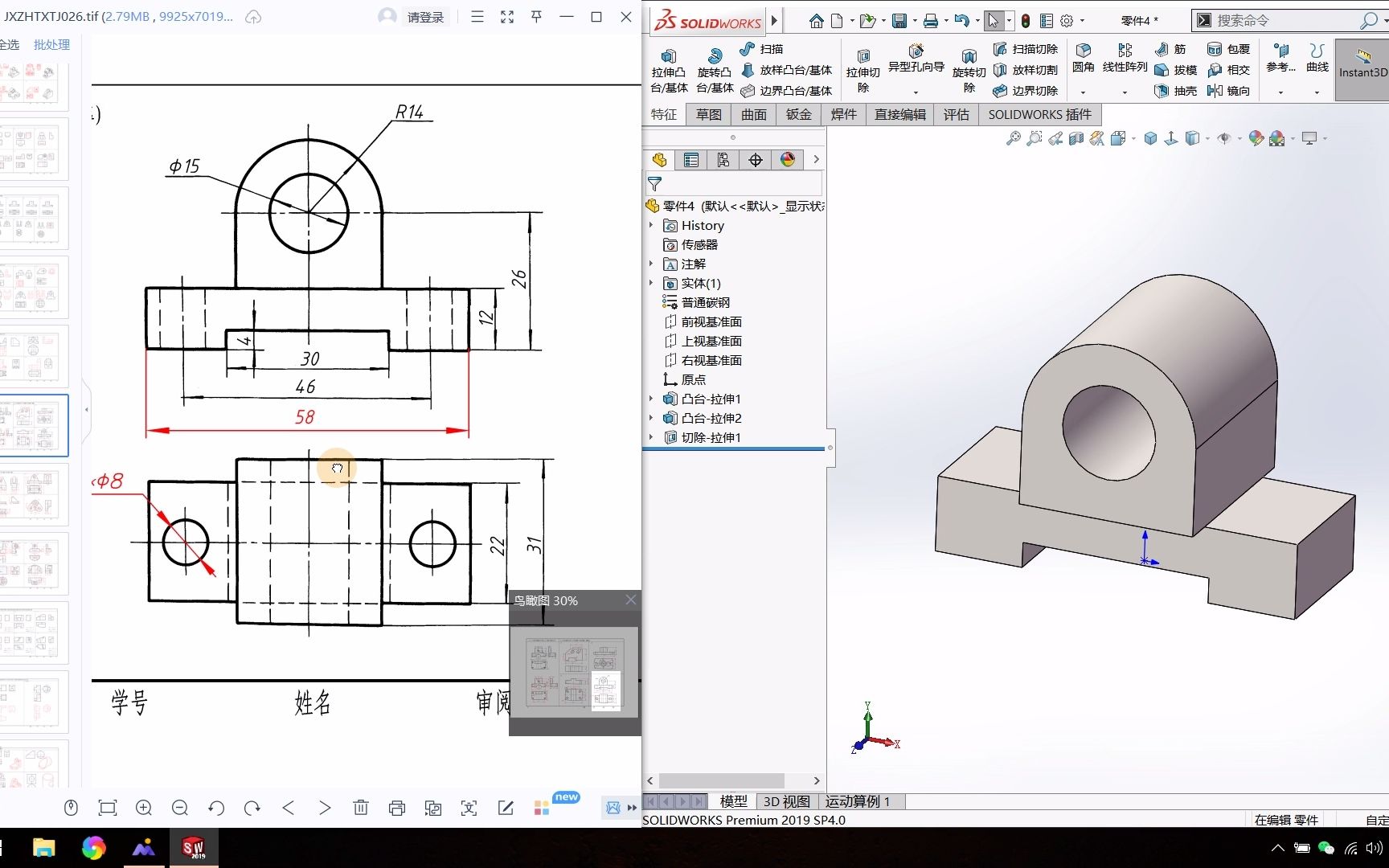Open the display style dropdown arrow
The image size is (1389, 868).
pyautogui.click(x=1207, y=138)
